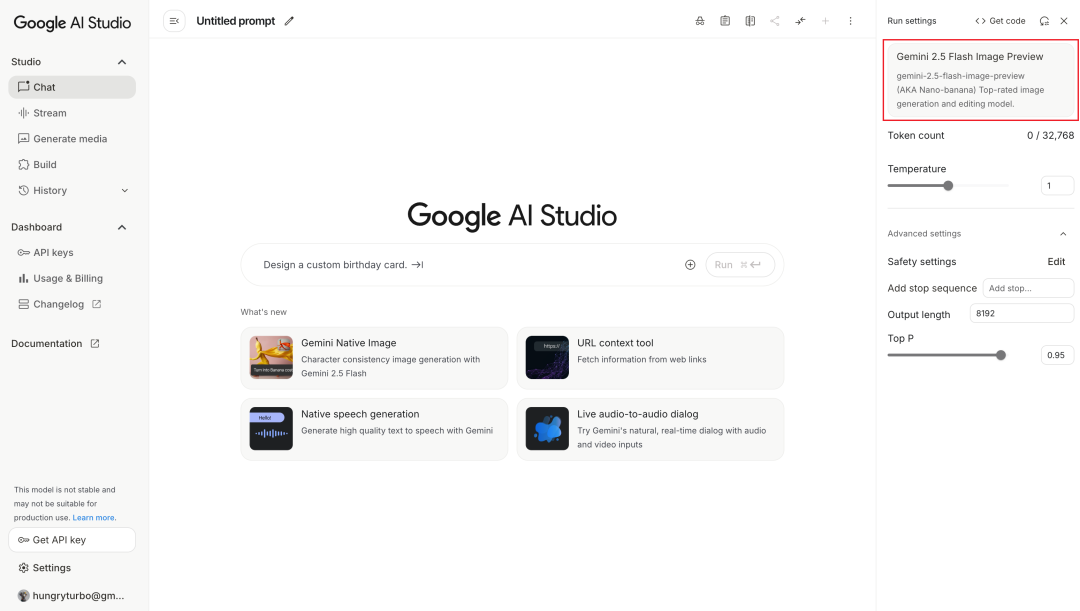Open the system instructions clipboard icon
Viewport: 1080px width, 611px height.
point(725,20)
